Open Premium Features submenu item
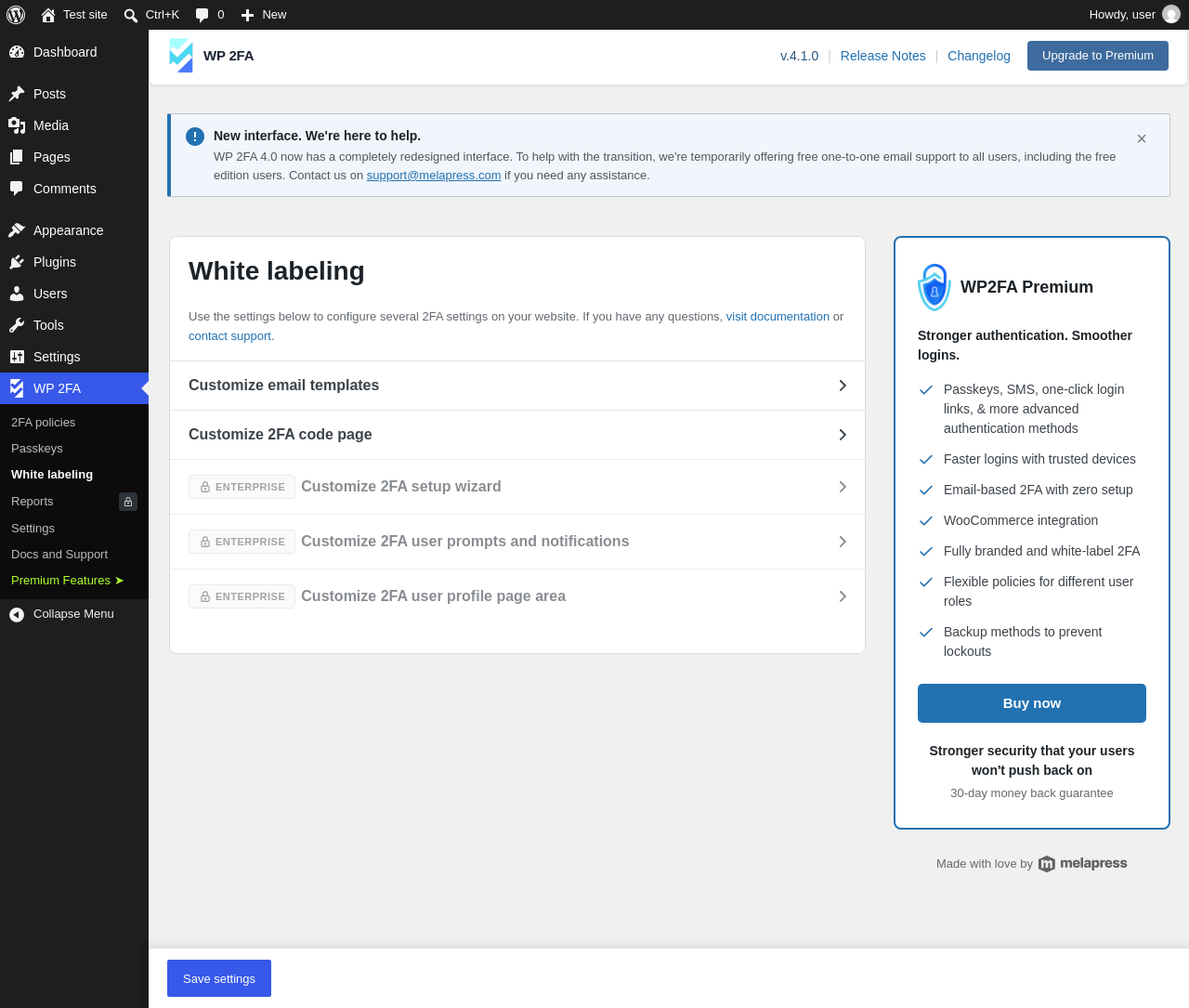This screenshot has width=1189, height=1008. (x=68, y=580)
